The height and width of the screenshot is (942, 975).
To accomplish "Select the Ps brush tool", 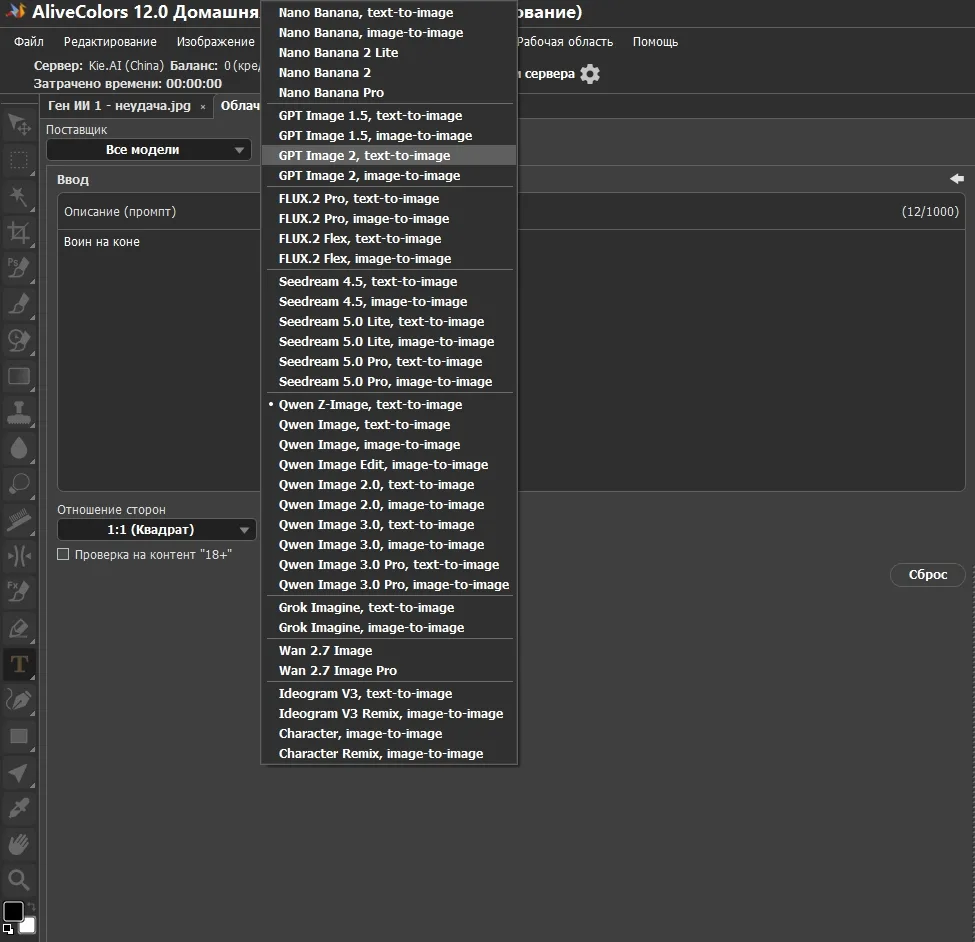I will click(19, 269).
